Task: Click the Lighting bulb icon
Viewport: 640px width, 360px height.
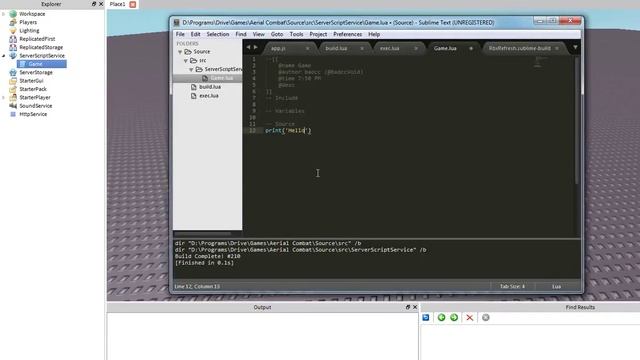Action: pos(13,31)
